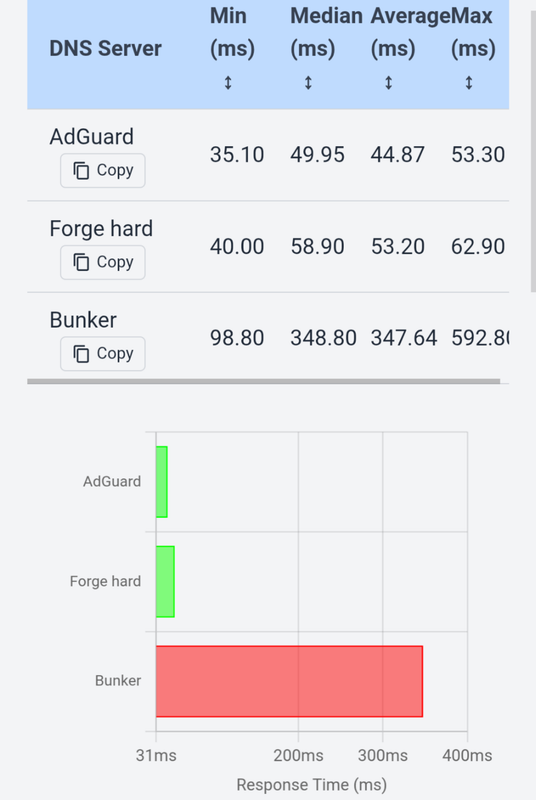Viewport: 536px width, 800px height.
Task: Copy the AdGuard DNS server address
Action: 103,170
